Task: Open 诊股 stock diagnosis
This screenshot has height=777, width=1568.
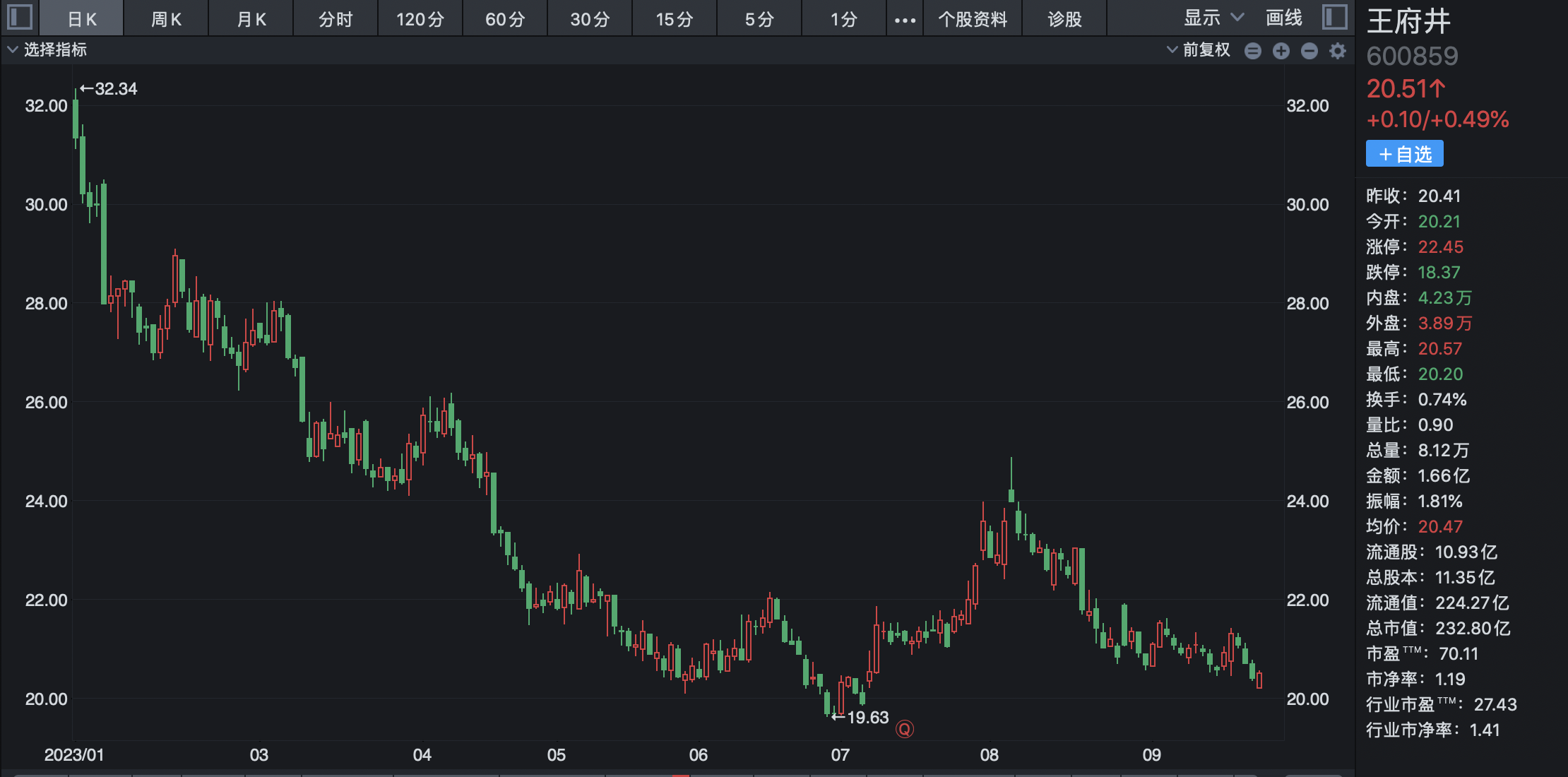Action: (x=1064, y=19)
